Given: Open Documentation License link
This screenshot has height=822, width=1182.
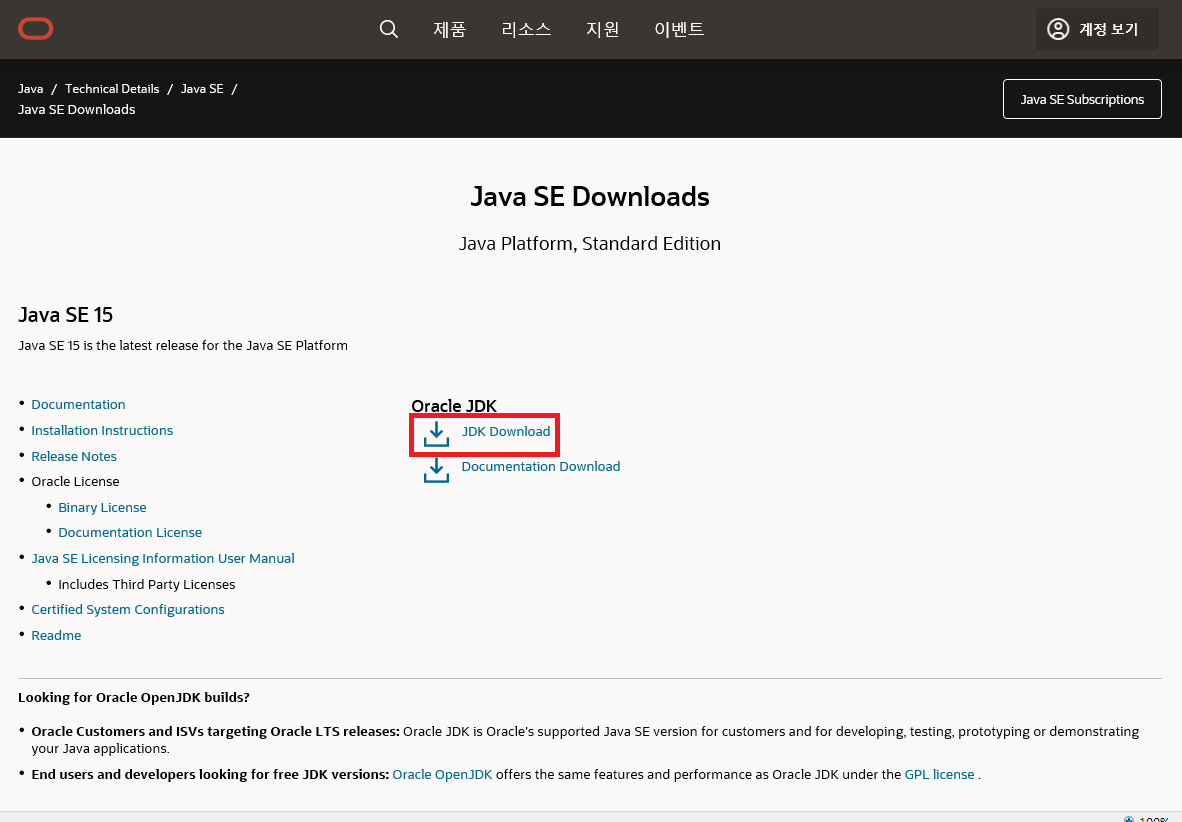Looking at the screenshot, I should point(130,532).
